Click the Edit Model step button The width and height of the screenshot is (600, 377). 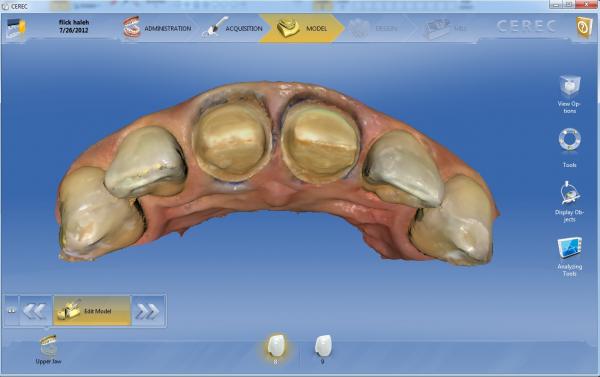(x=92, y=311)
